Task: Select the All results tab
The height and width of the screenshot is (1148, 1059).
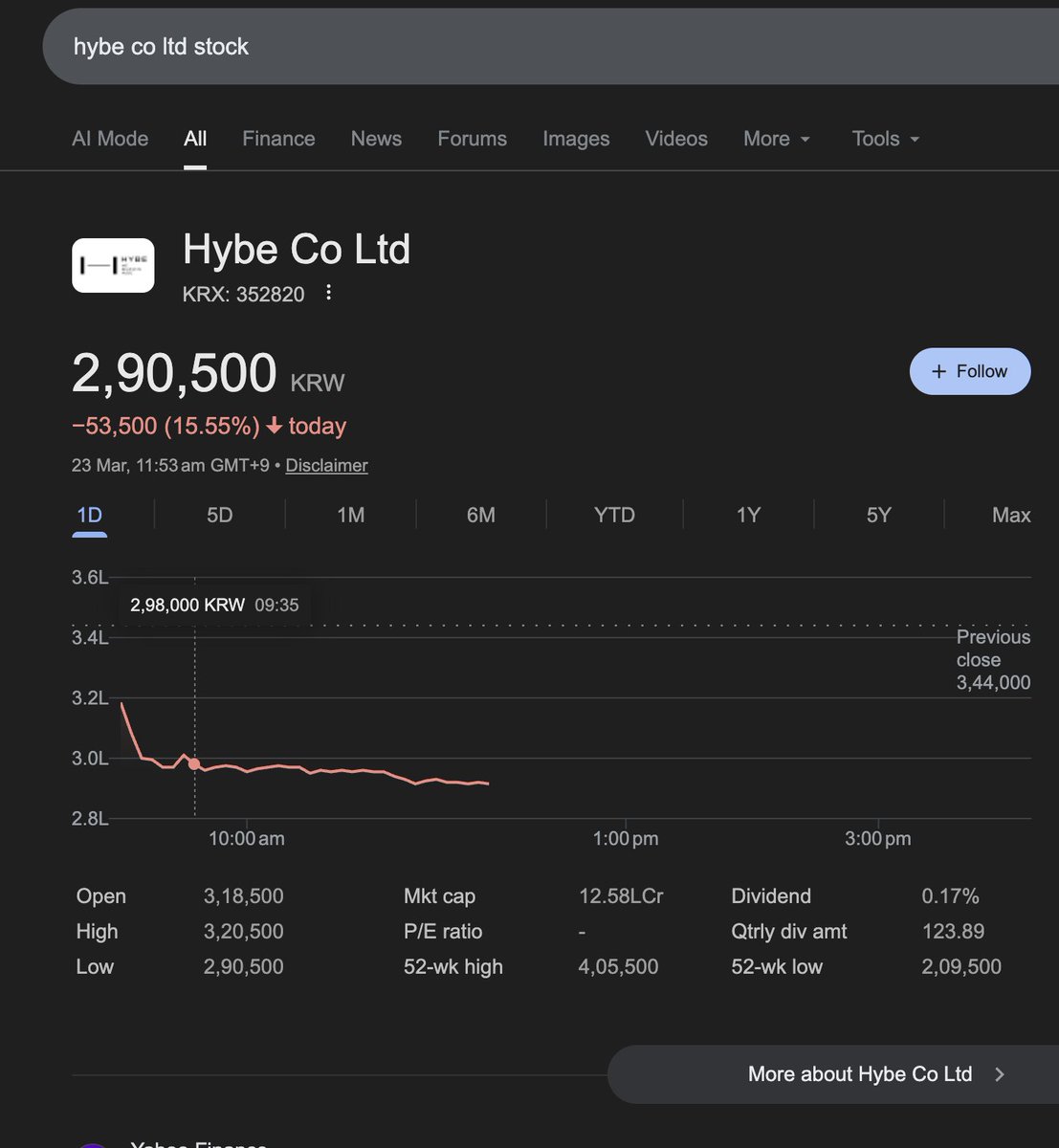Action: [x=195, y=139]
